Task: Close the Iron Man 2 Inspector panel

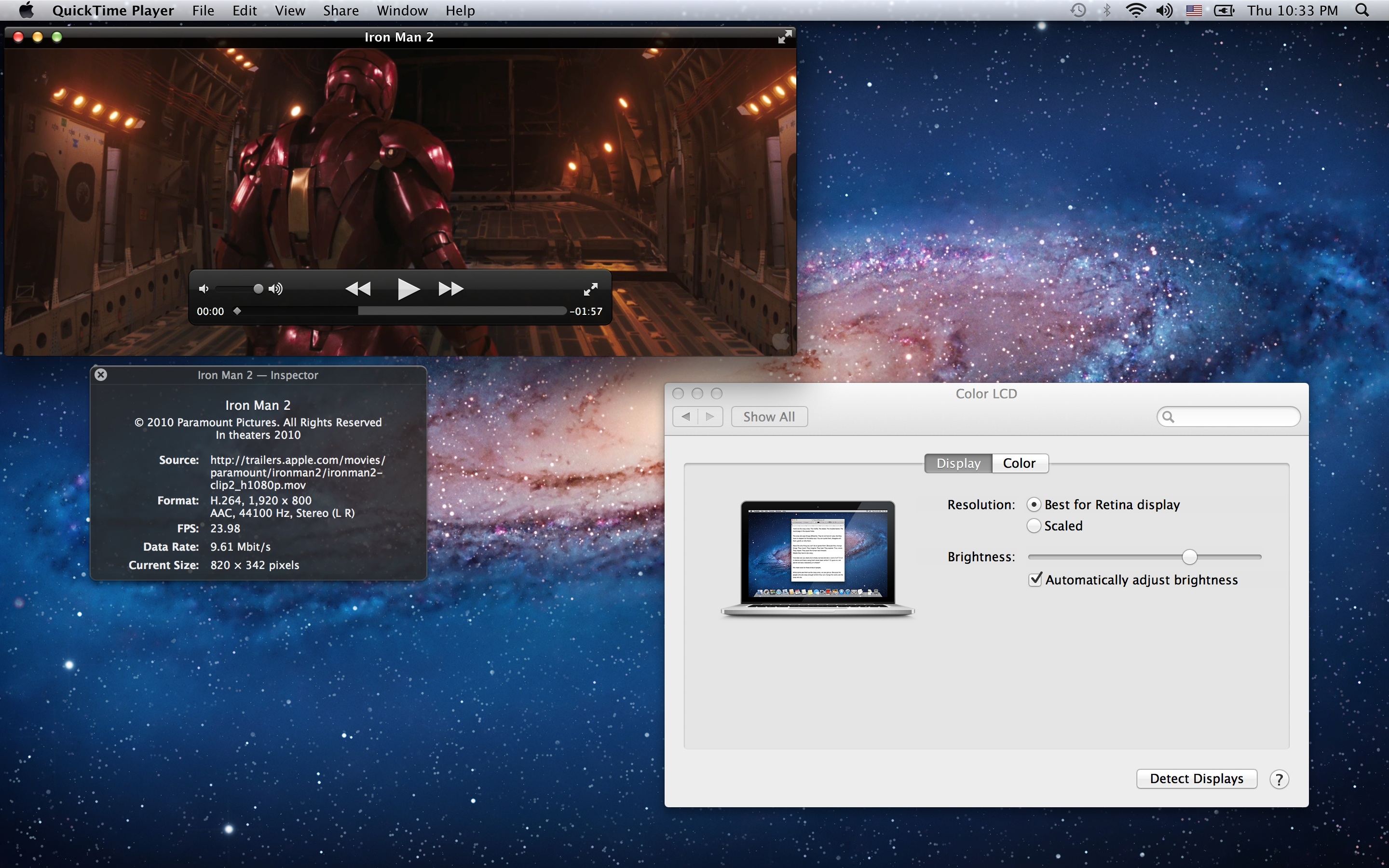Action: tap(101, 375)
